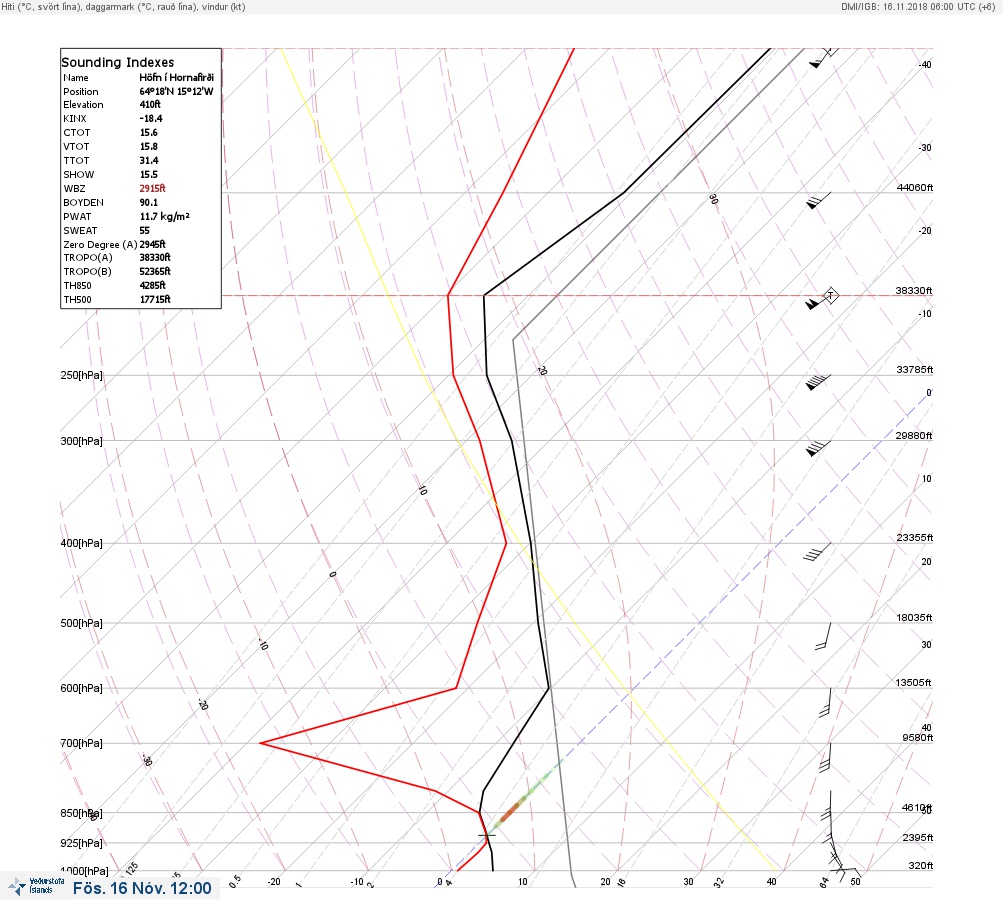Image resolution: width=1003 pixels, height=900 pixels.
Task: Click the wind barb at 400 hPa
Action: tap(817, 551)
